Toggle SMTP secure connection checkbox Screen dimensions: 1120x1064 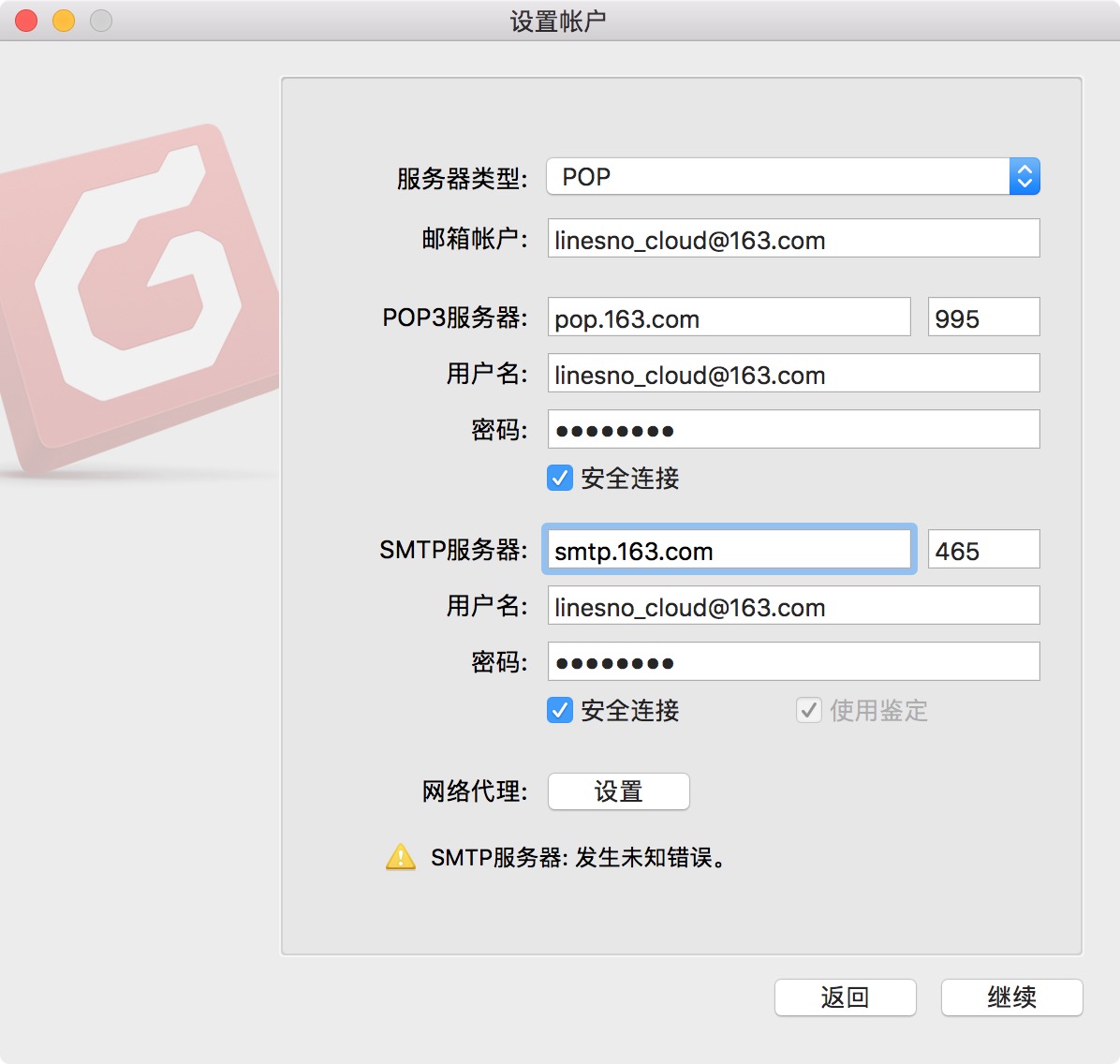pyautogui.click(x=560, y=711)
